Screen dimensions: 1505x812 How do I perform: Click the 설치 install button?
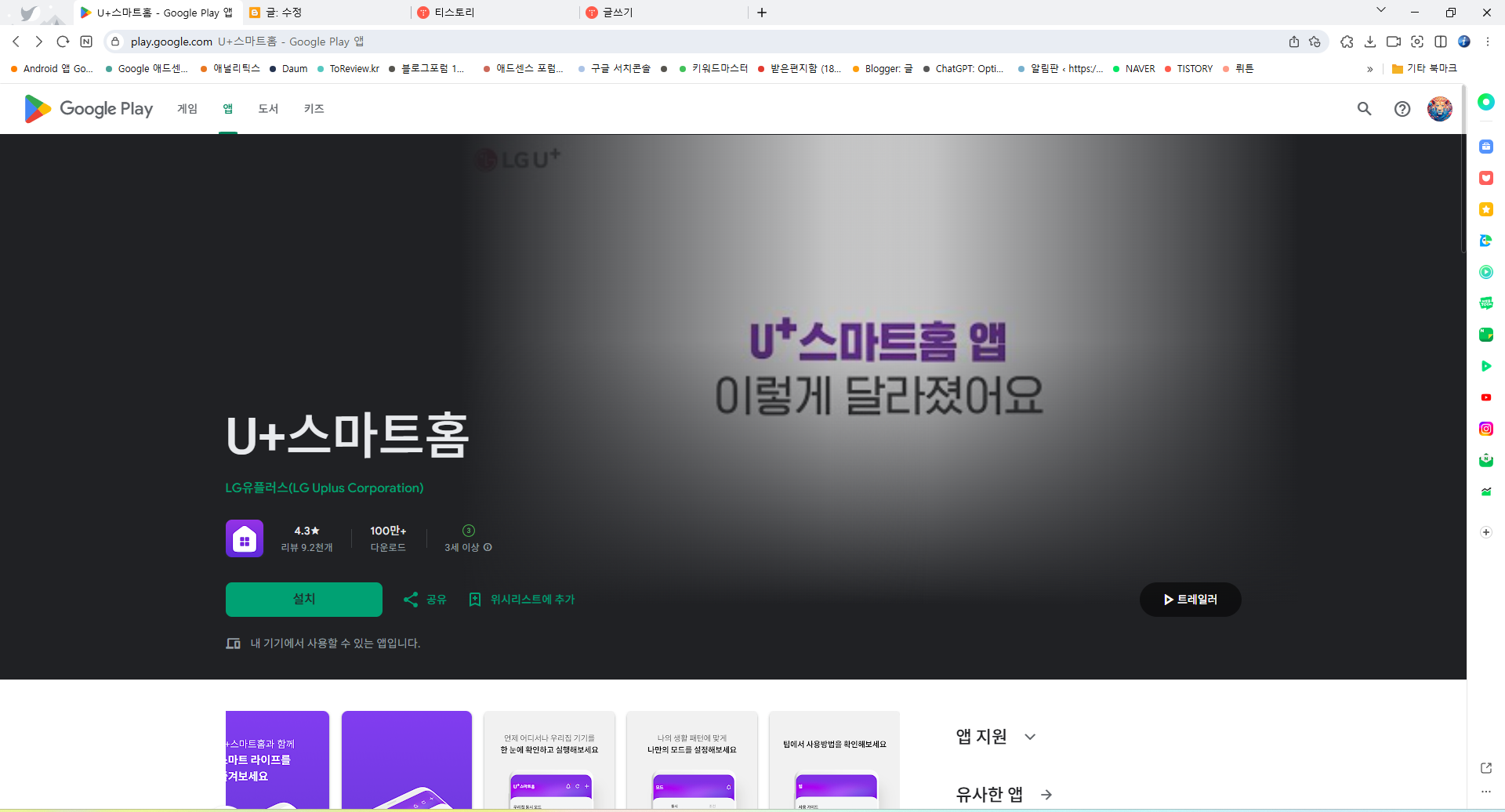pos(303,599)
